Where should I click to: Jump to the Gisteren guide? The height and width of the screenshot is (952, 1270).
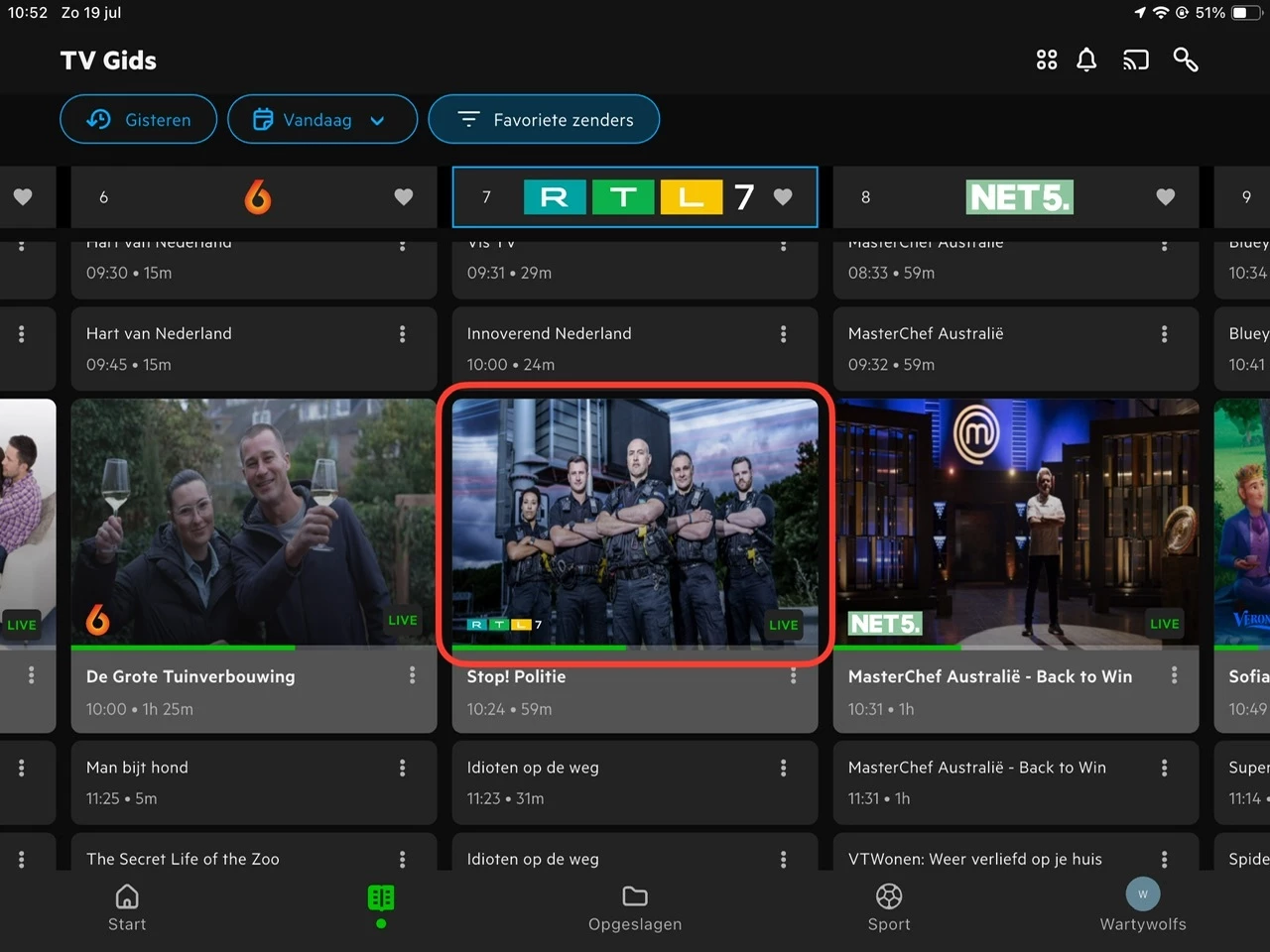coord(139,119)
